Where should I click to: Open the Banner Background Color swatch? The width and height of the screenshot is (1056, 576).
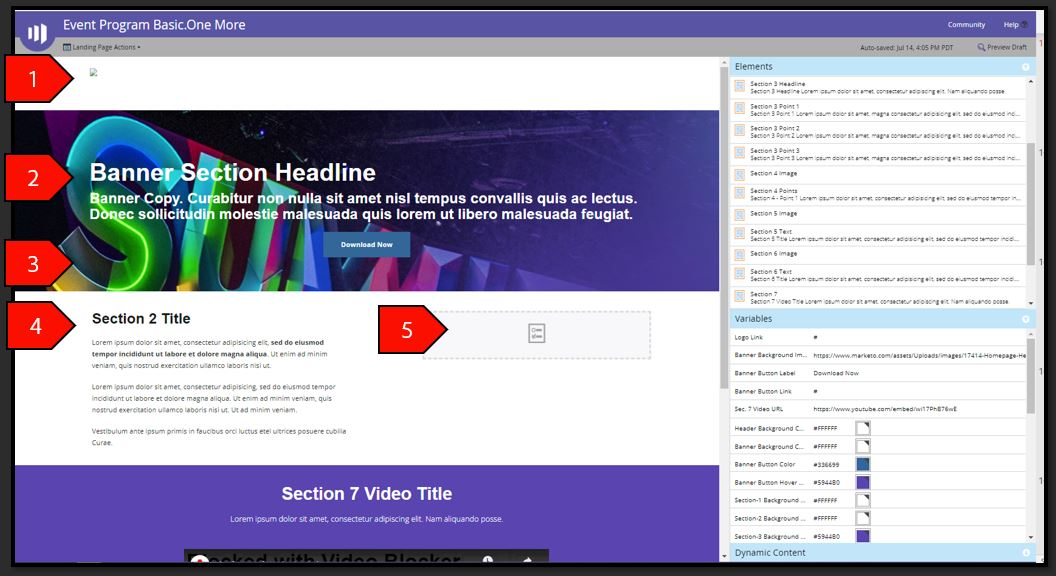[x=863, y=446]
